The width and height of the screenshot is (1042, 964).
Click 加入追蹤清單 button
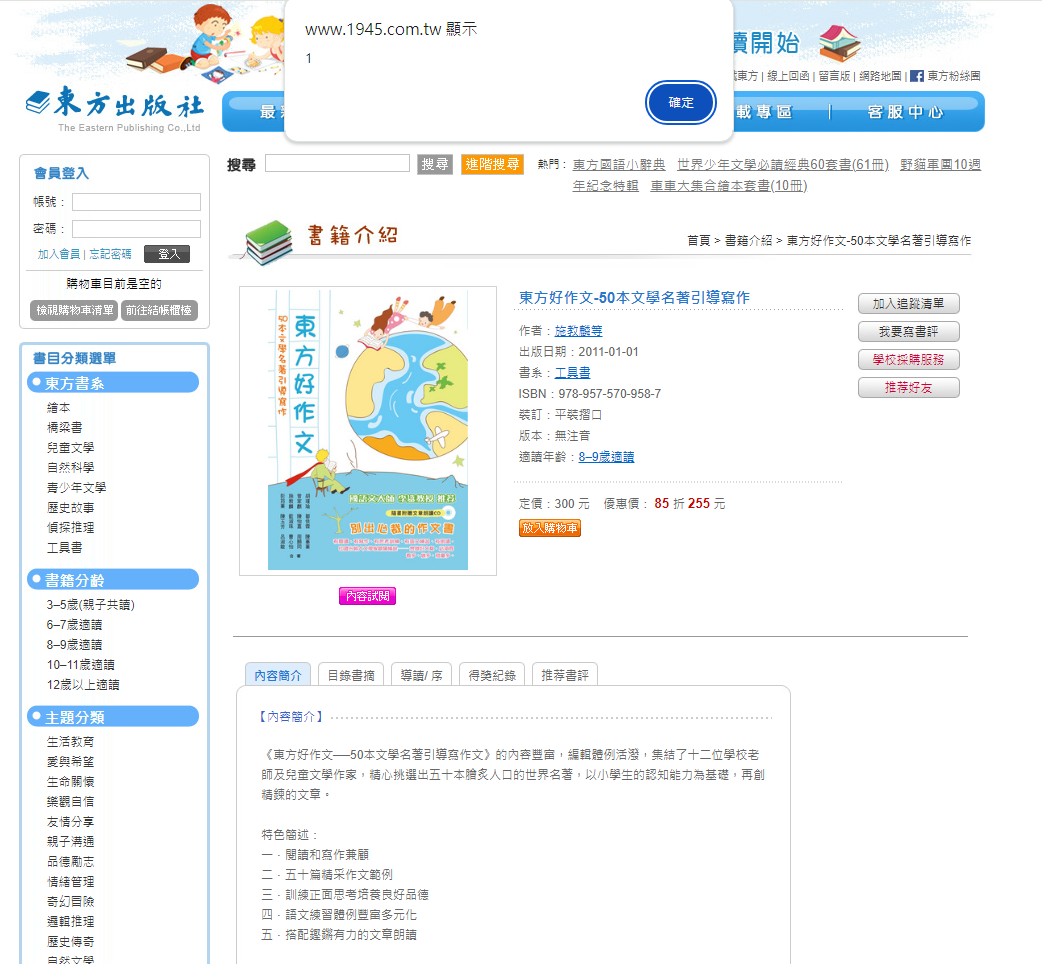pyautogui.click(x=908, y=304)
